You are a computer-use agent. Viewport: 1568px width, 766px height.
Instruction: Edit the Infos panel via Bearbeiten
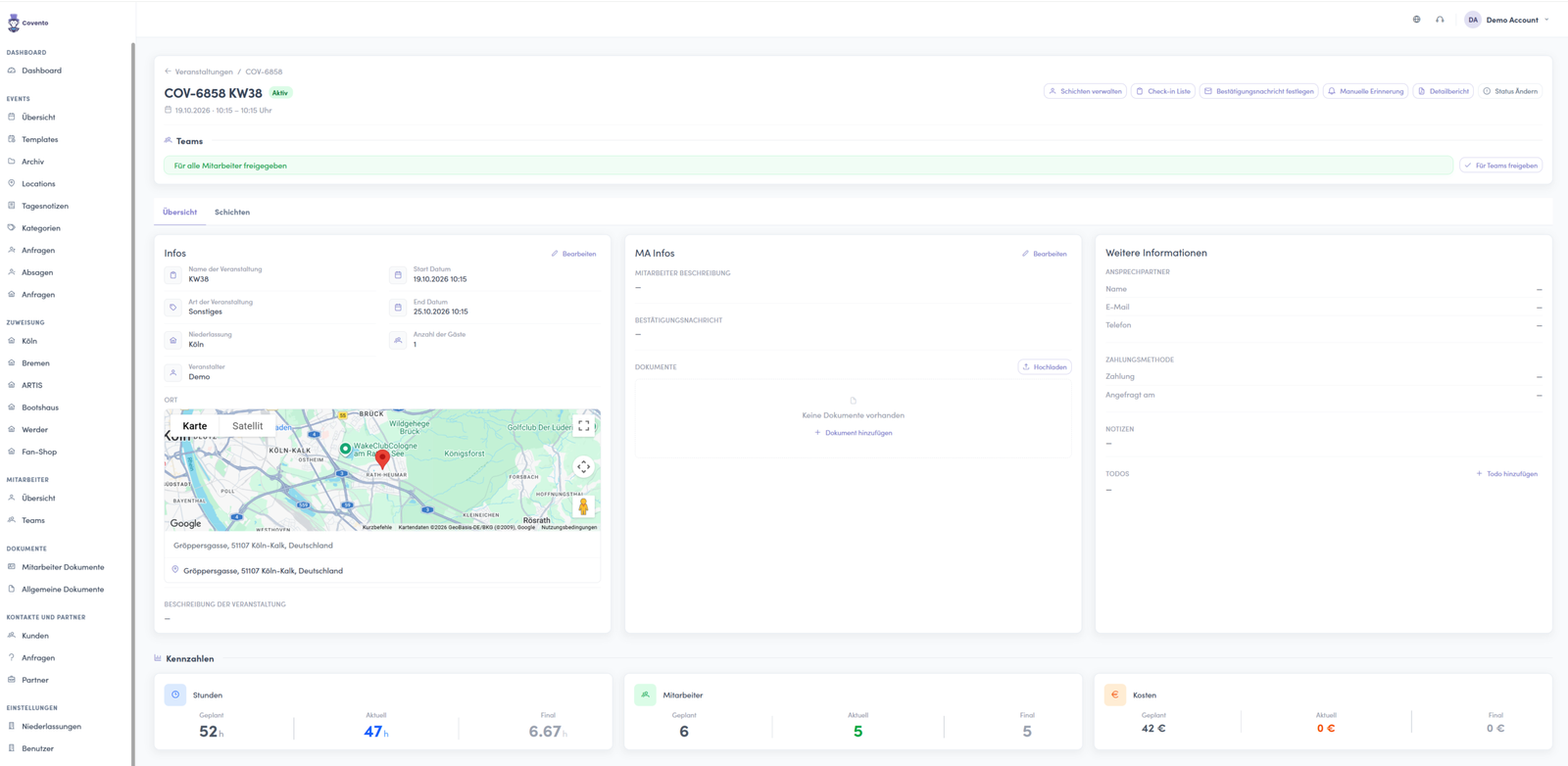pyautogui.click(x=573, y=254)
